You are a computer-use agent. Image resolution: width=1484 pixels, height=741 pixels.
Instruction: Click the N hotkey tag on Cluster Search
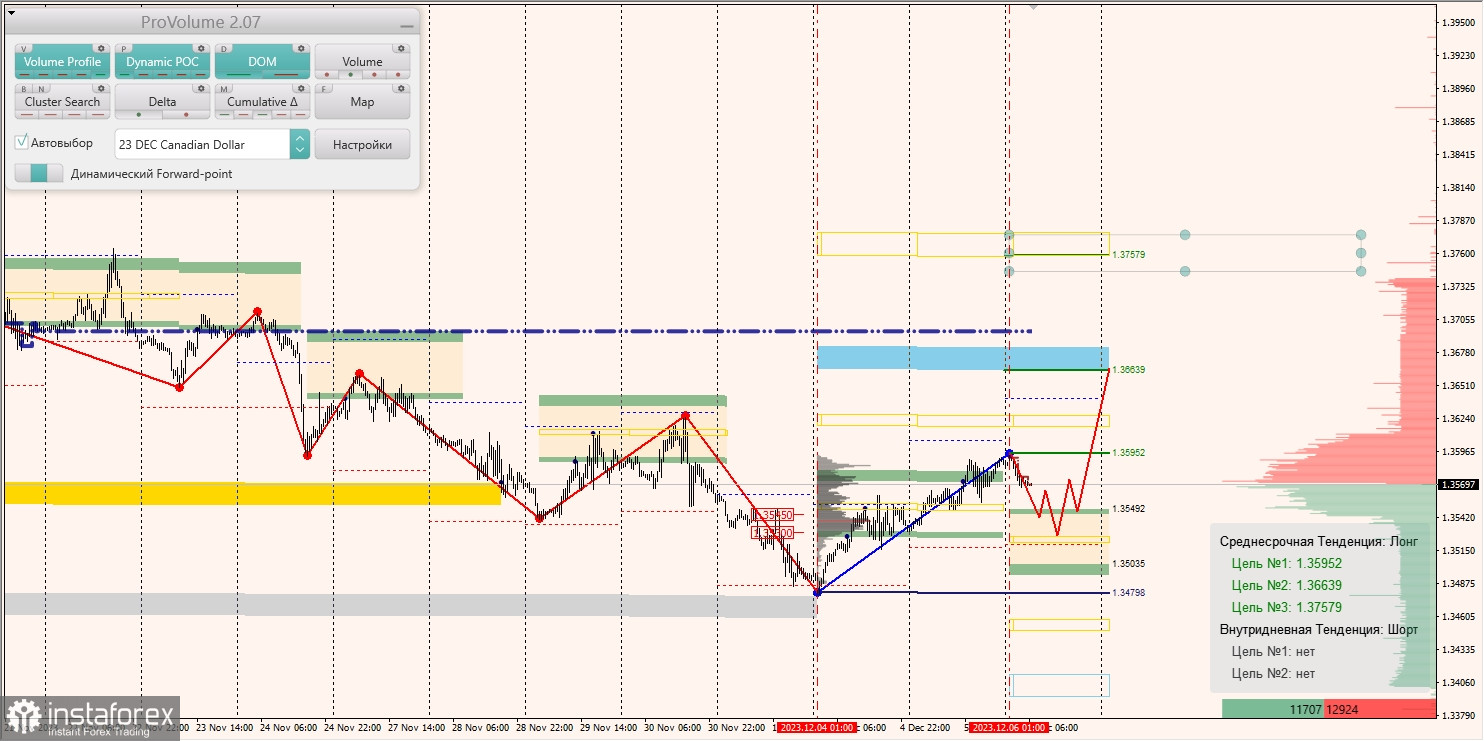[x=41, y=89]
